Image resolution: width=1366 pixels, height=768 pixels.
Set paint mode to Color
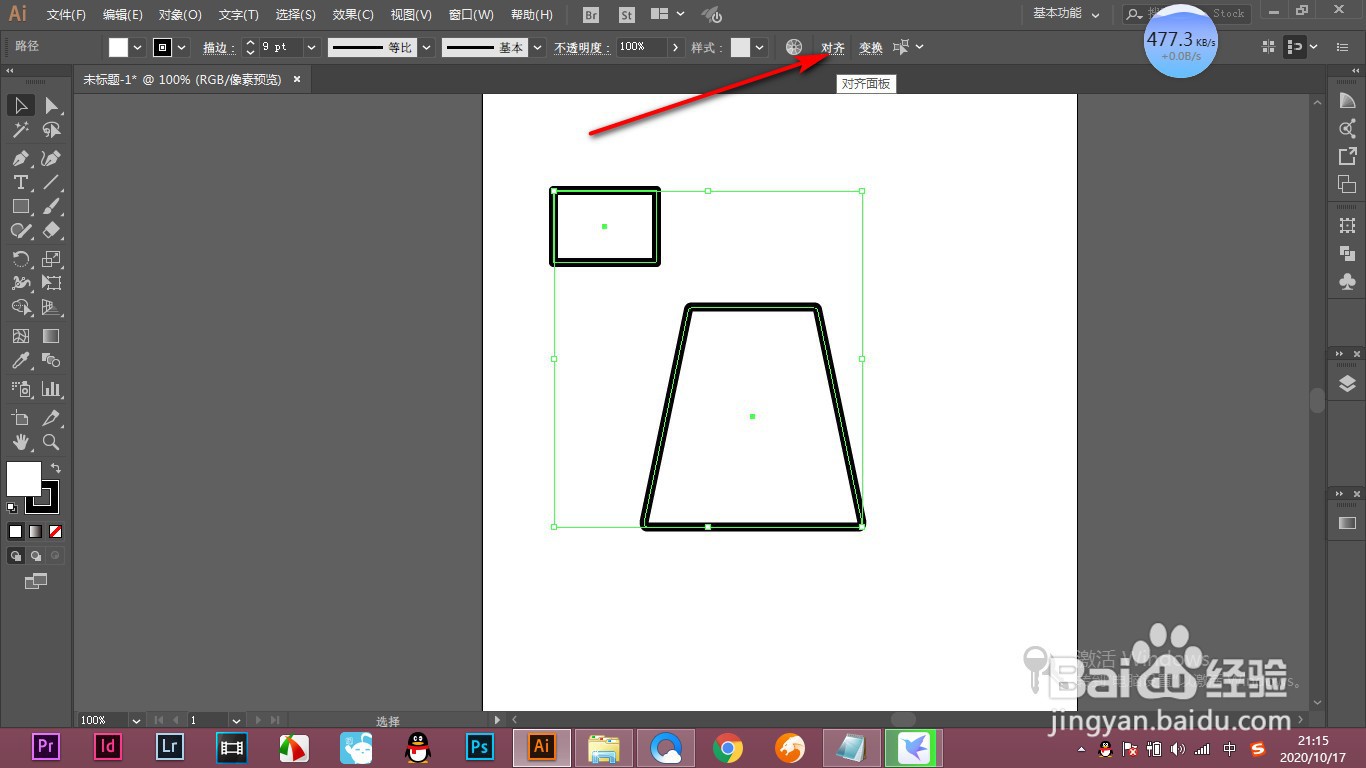coord(16,532)
